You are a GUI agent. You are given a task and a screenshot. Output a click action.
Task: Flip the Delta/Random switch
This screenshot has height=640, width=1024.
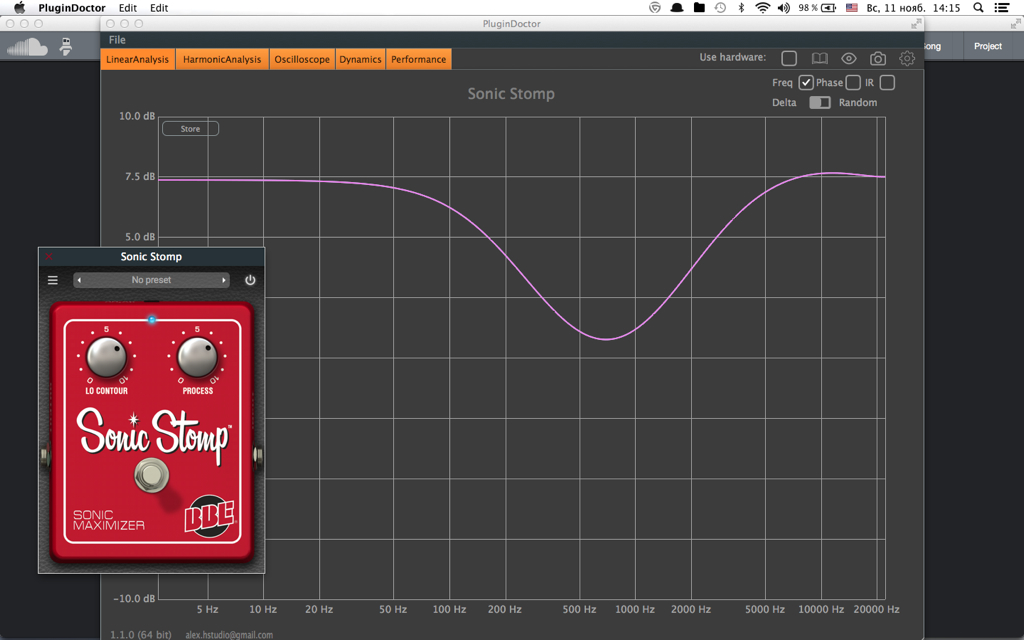click(x=820, y=103)
